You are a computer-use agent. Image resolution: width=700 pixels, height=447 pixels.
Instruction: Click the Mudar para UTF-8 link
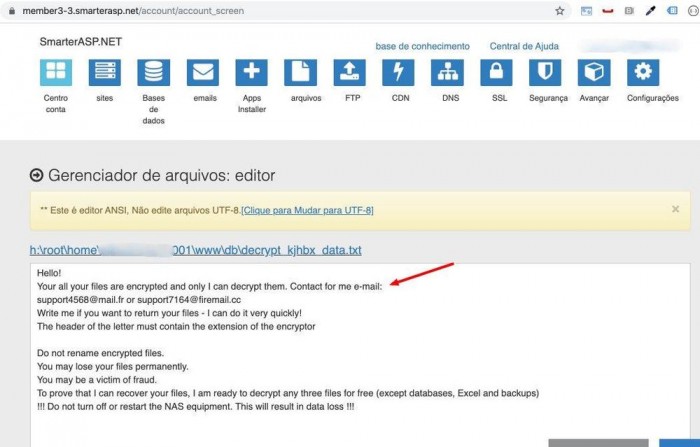(x=307, y=210)
